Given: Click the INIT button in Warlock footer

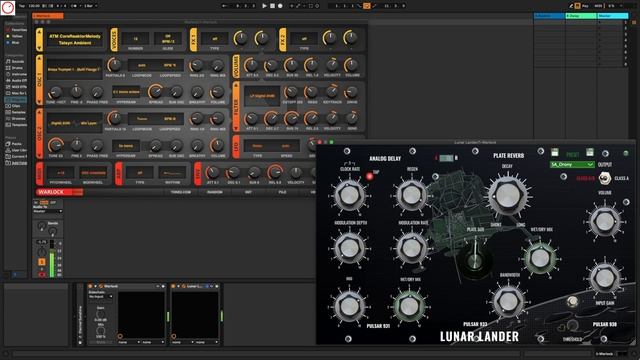Looking at the screenshot, I should click(248, 192).
